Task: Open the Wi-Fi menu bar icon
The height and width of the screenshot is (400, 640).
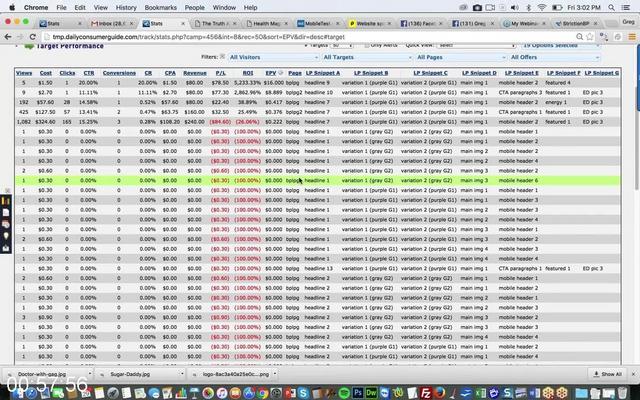Action: (x=542, y=7)
